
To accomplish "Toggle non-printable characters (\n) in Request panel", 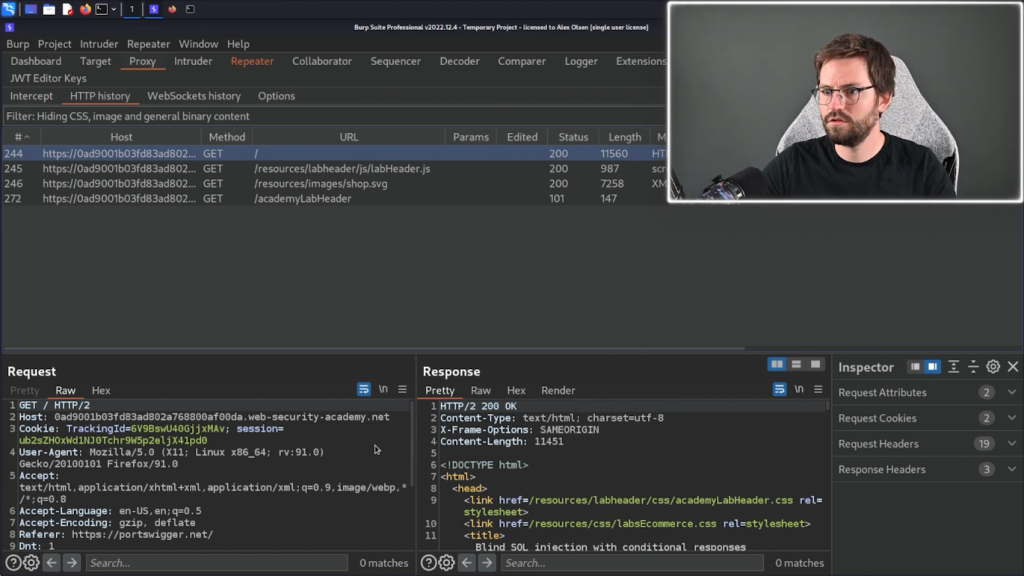I will point(383,390).
